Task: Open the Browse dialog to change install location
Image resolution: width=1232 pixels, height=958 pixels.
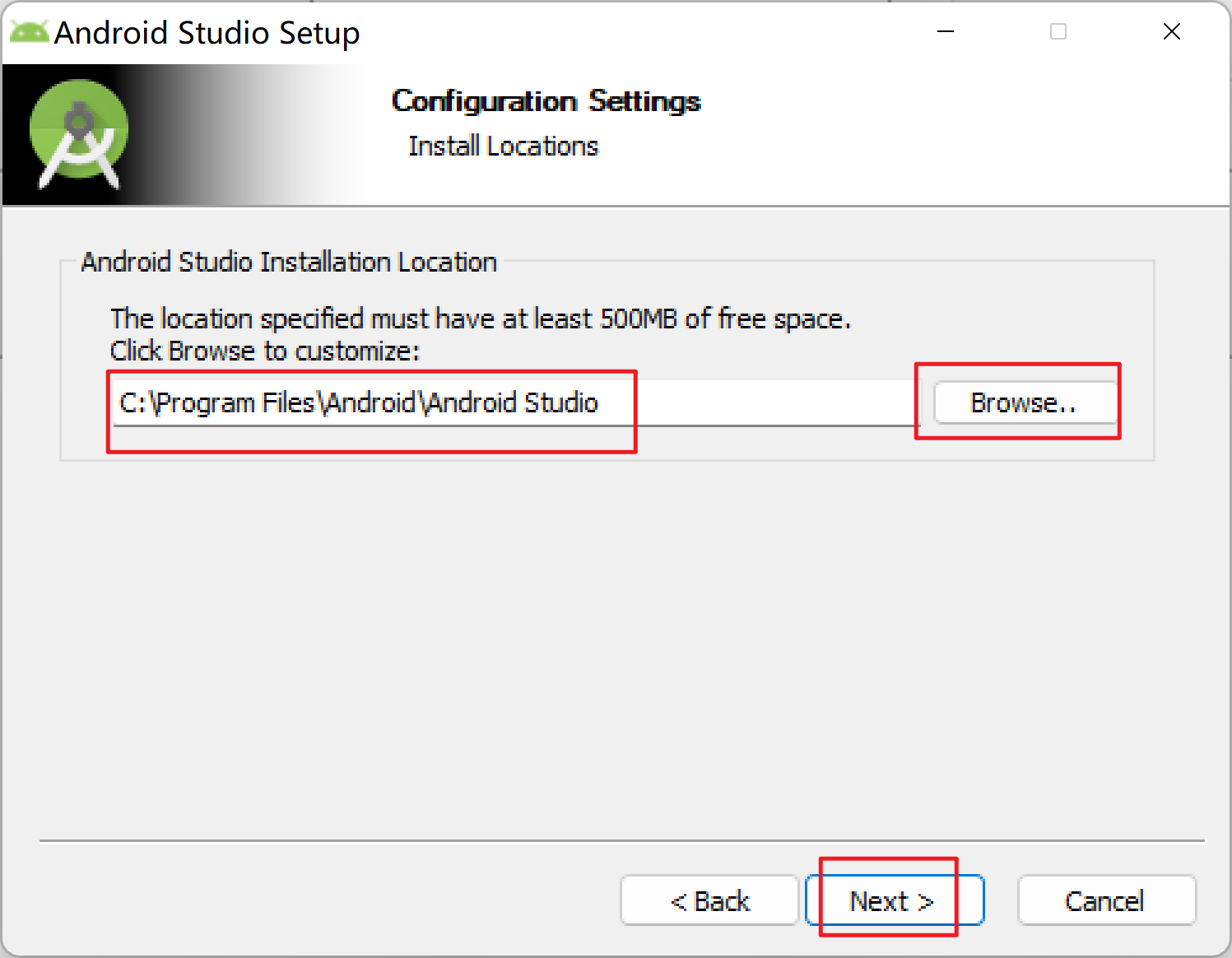Action: click(x=1023, y=402)
